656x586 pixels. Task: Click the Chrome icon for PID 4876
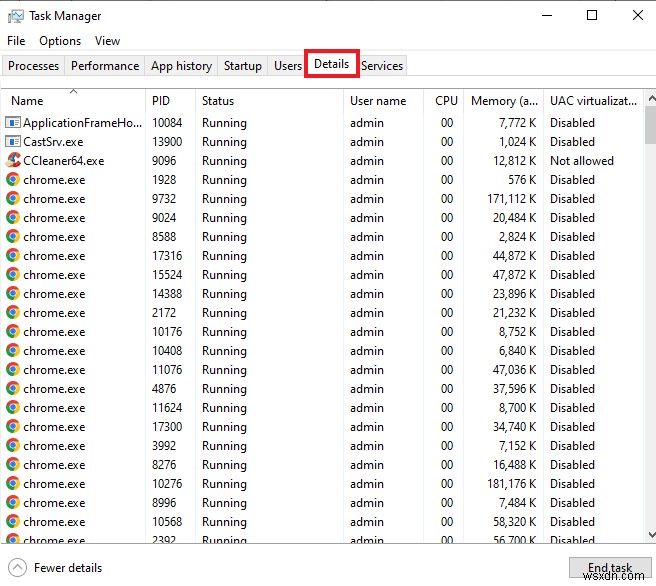coord(13,389)
